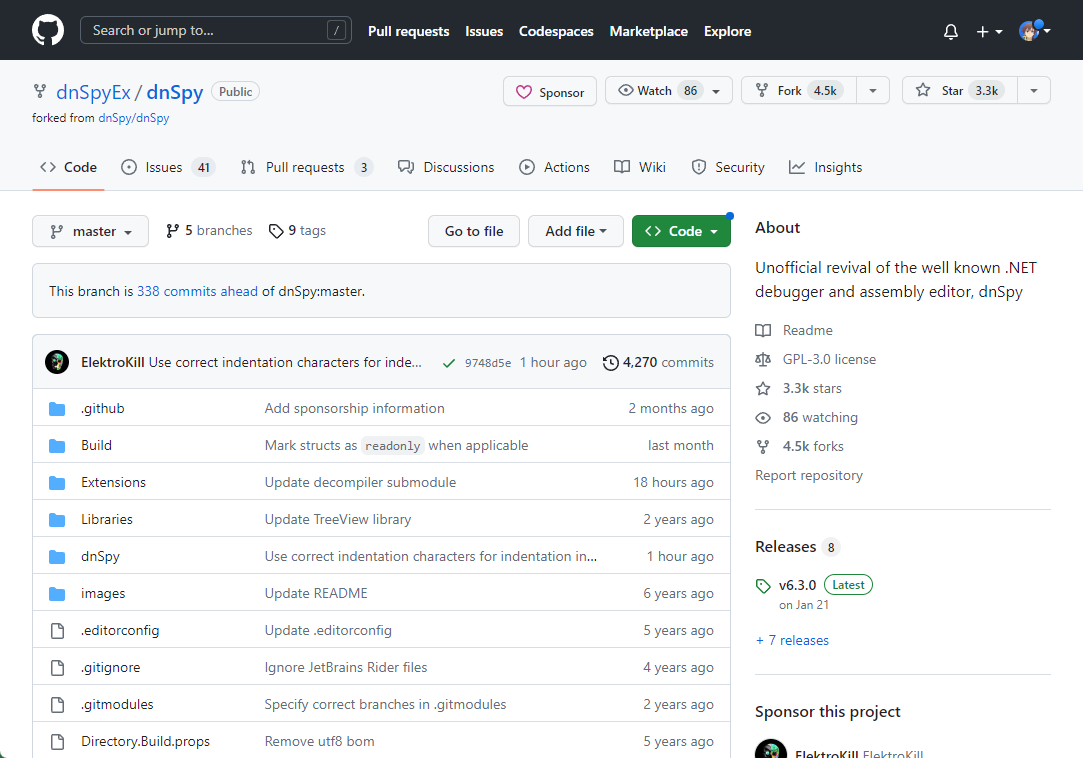Image resolution: width=1083 pixels, height=758 pixels.
Task: Open .github folder
Action: (x=103, y=408)
